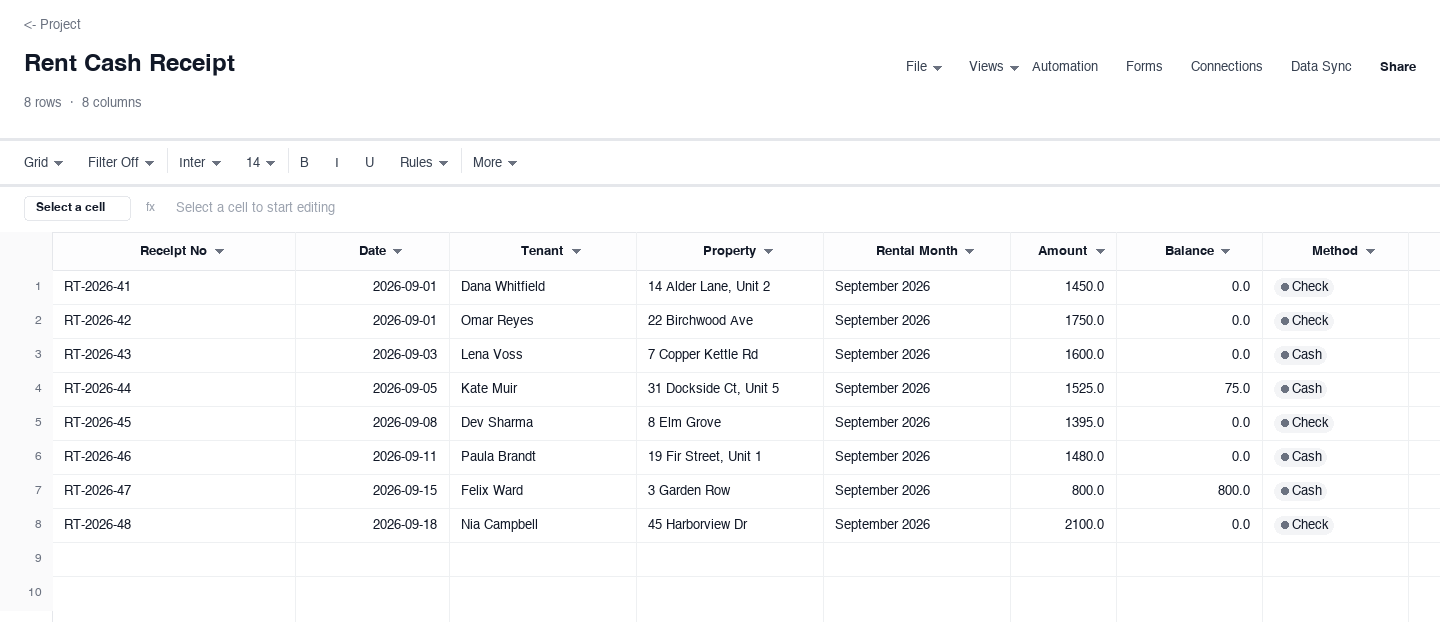
Task: Open the Automation tab
Action: pyautogui.click(x=1065, y=67)
